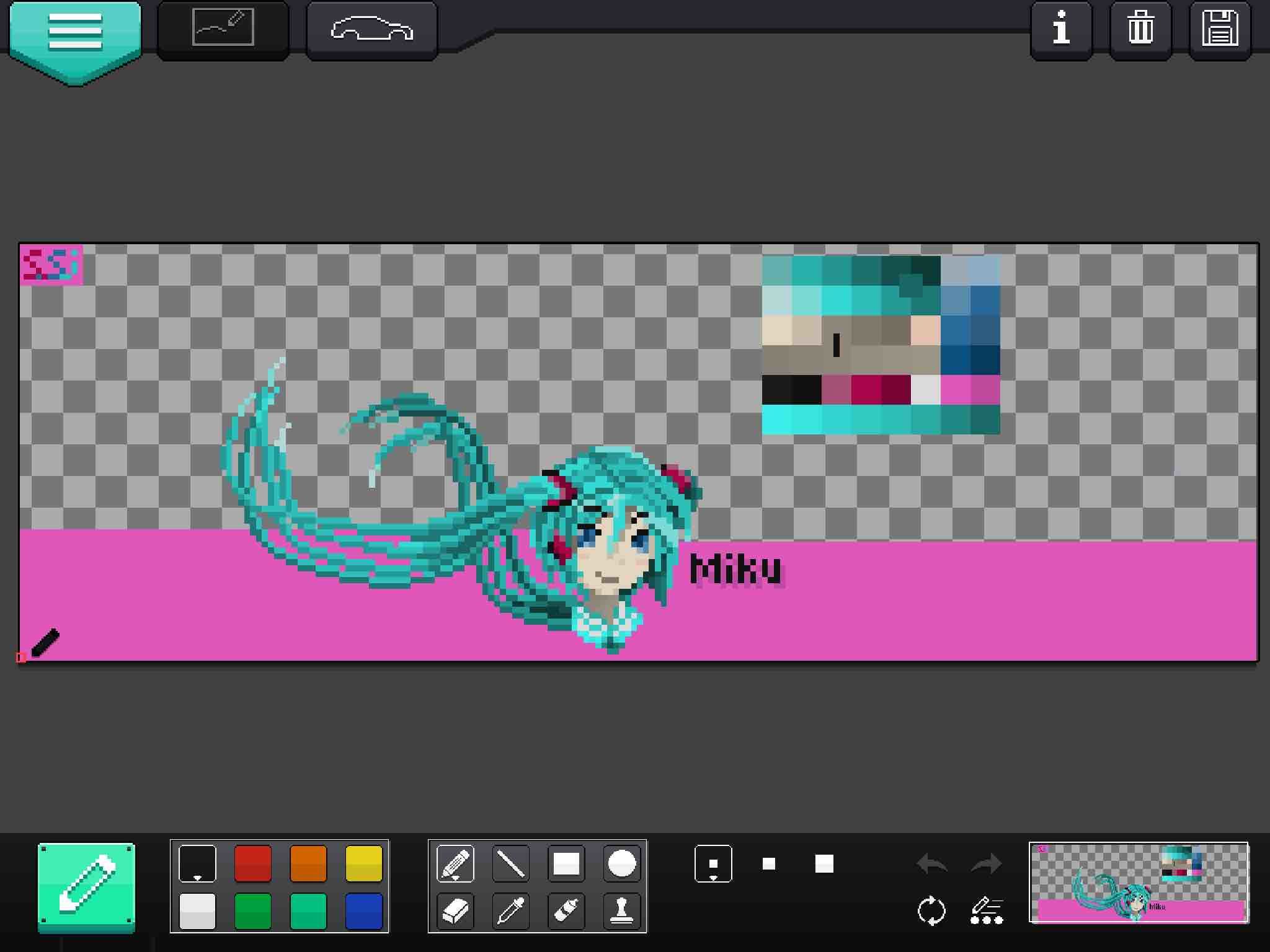The height and width of the screenshot is (952, 1270).
Task: Select the blue color swatch
Action: pyautogui.click(x=364, y=911)
